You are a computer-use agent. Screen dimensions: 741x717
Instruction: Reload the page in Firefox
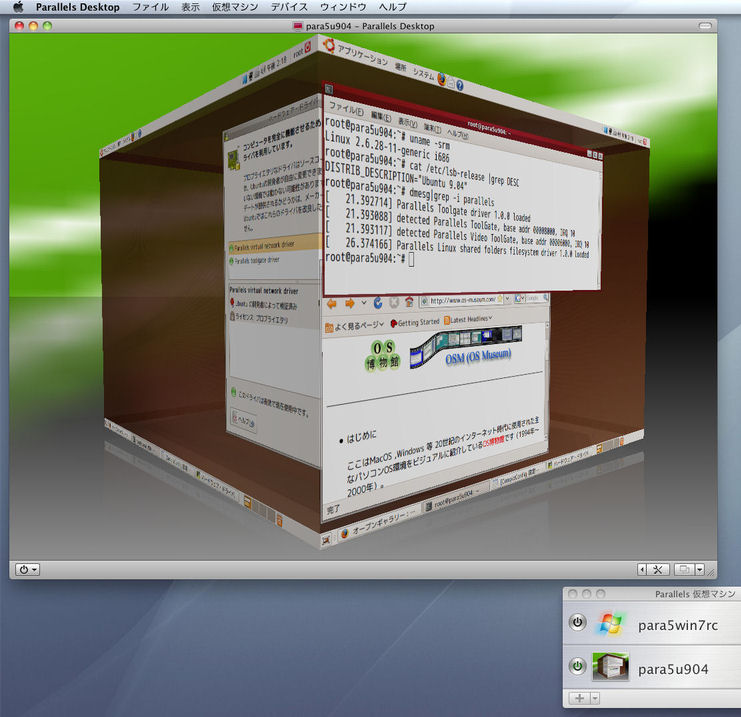[378, 302]
